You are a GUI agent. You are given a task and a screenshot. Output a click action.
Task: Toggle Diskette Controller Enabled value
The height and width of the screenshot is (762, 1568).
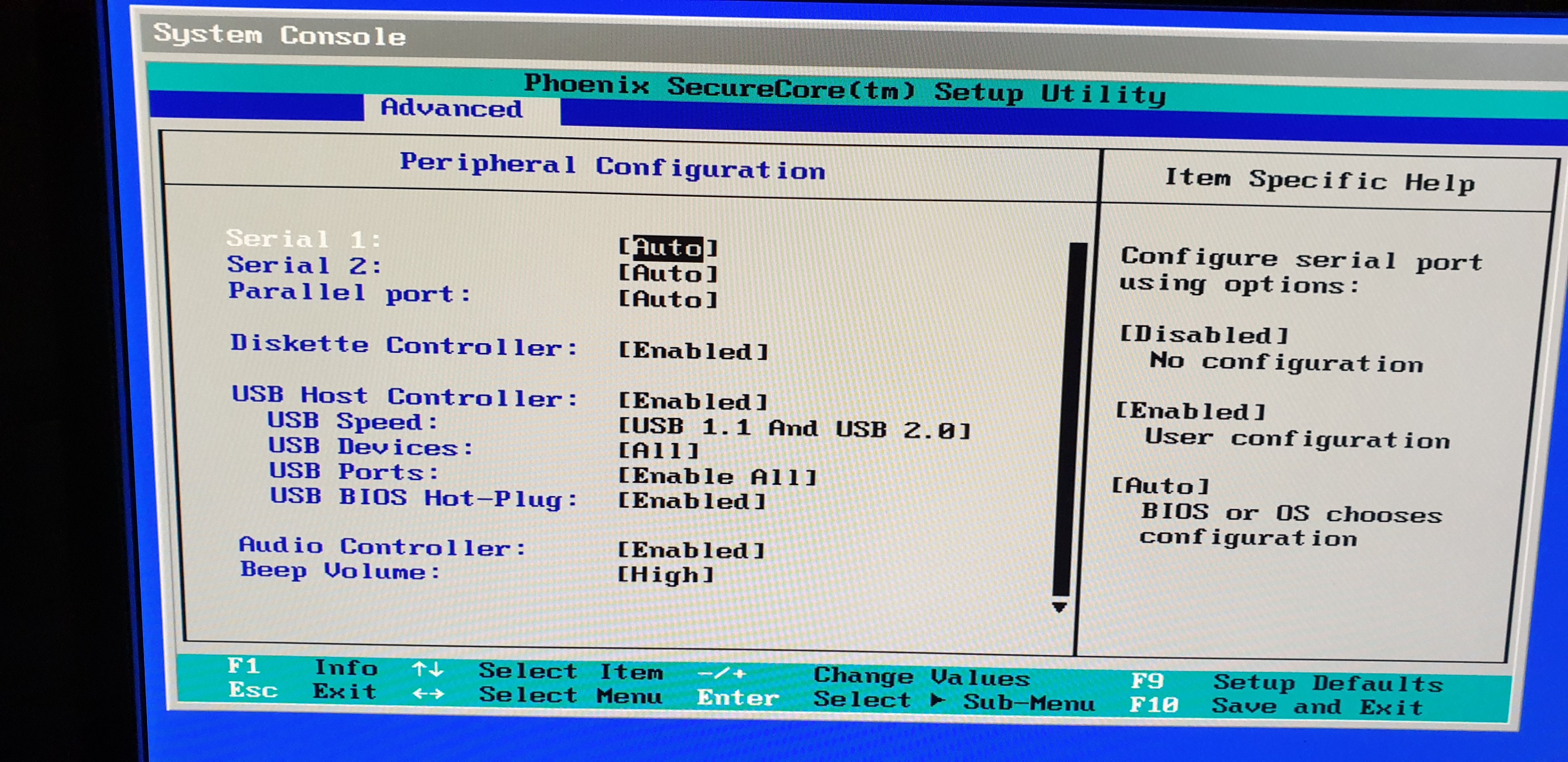point(693,351)
